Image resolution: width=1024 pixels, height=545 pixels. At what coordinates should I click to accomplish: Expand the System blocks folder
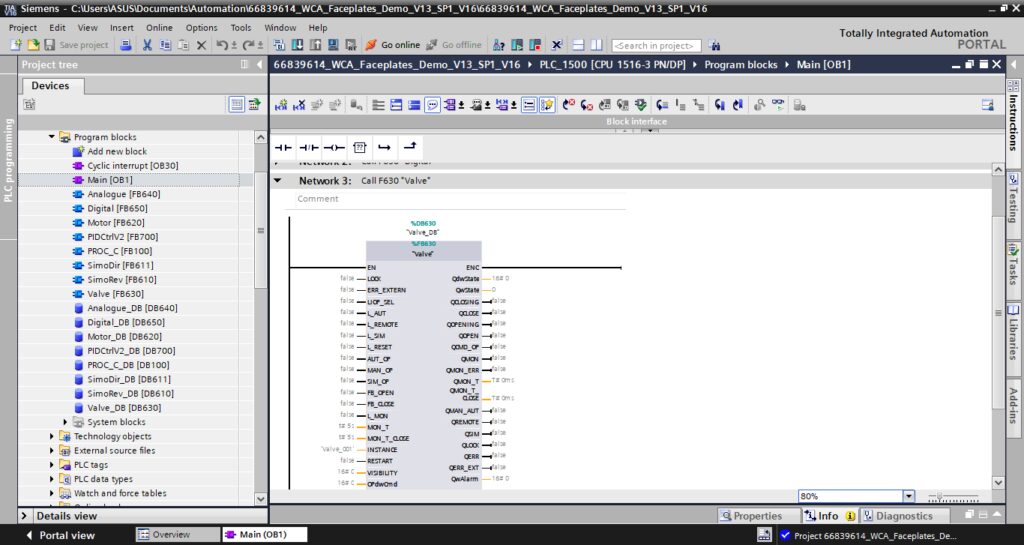[65, 422]
